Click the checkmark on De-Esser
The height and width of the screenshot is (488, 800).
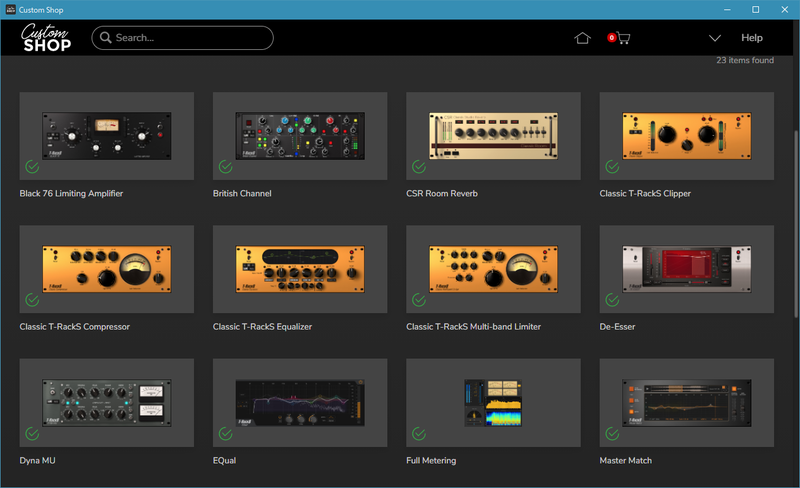[612, 300]
